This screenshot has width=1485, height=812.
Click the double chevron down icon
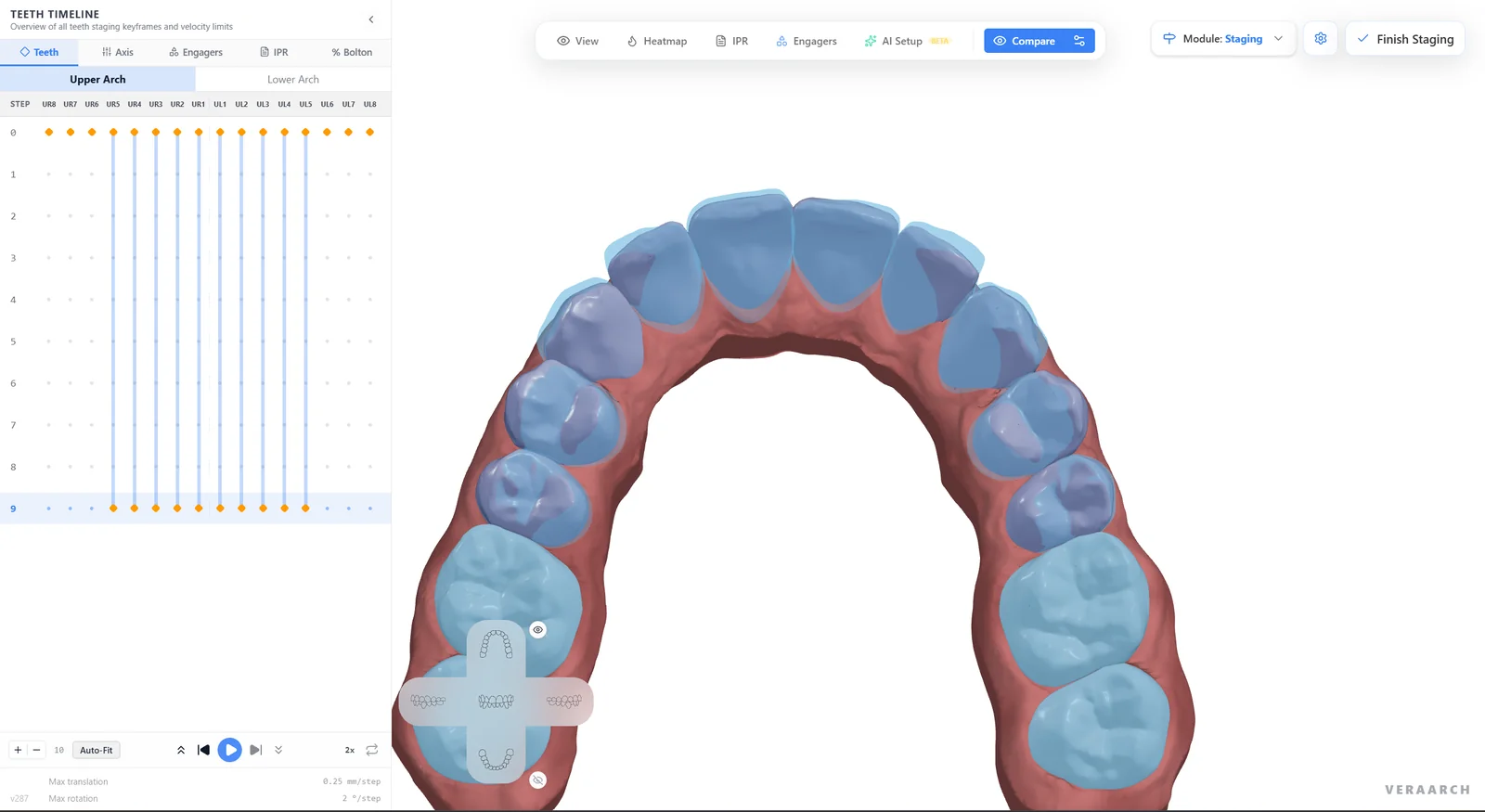point(278,750)
